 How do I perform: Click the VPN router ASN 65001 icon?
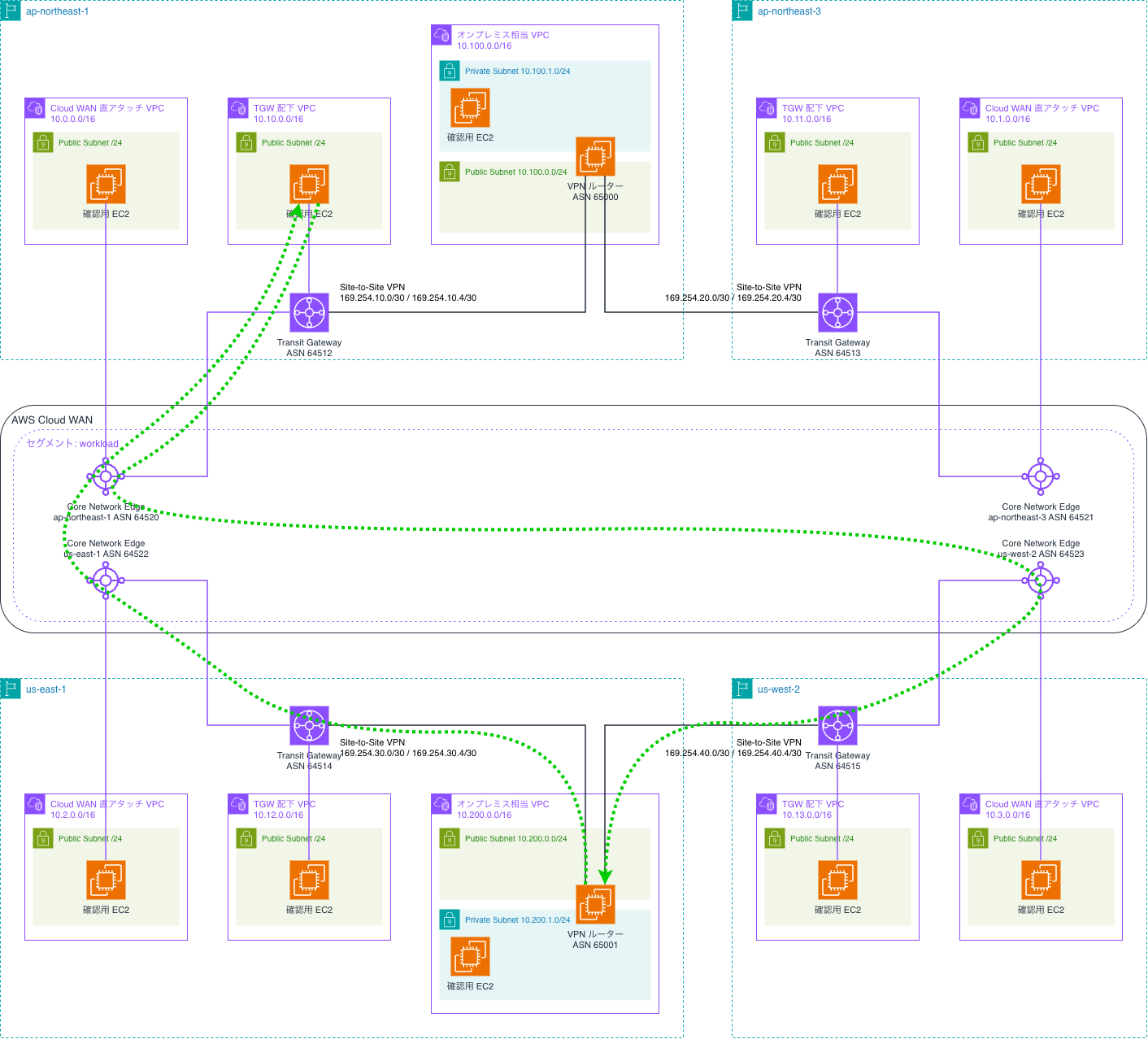(x=595, y=905)
